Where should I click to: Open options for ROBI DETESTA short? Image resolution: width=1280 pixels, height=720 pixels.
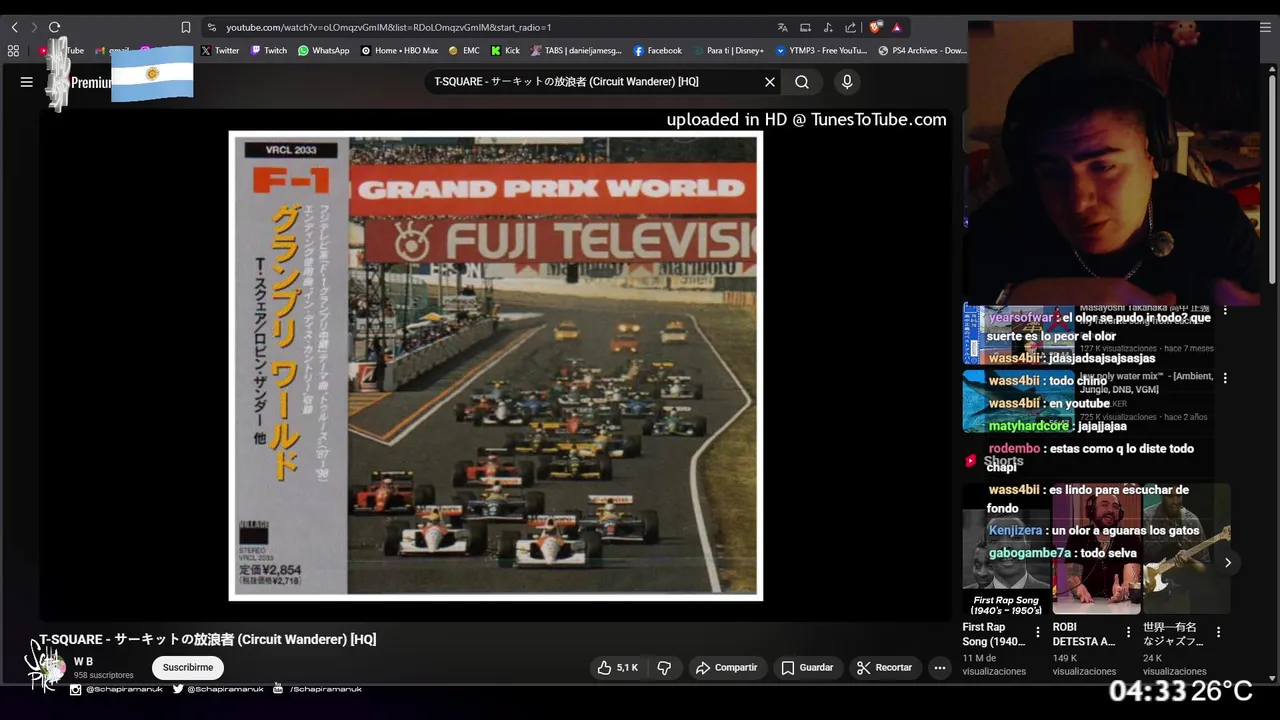pos(1128,632)
